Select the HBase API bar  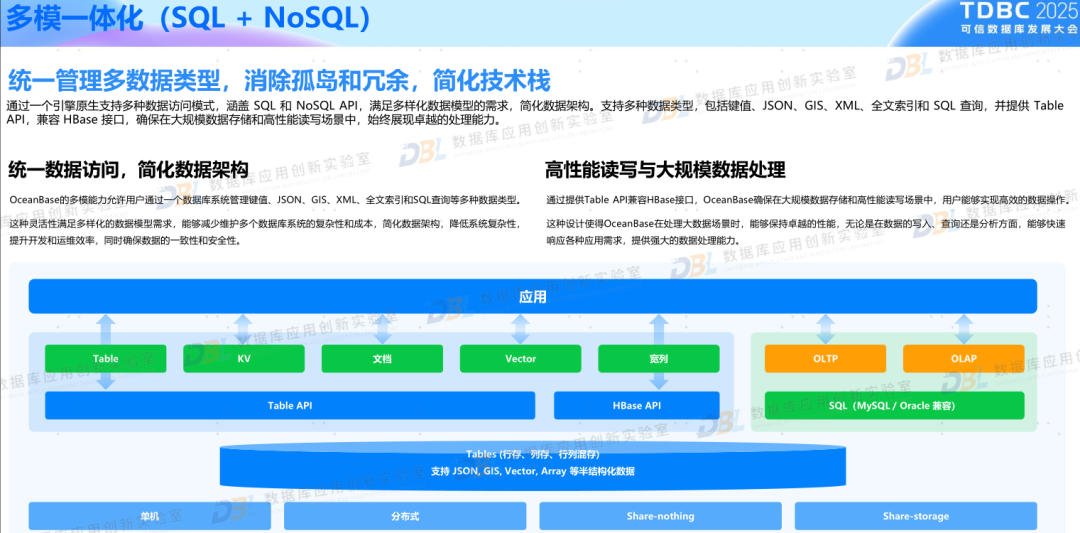point(636,405)
